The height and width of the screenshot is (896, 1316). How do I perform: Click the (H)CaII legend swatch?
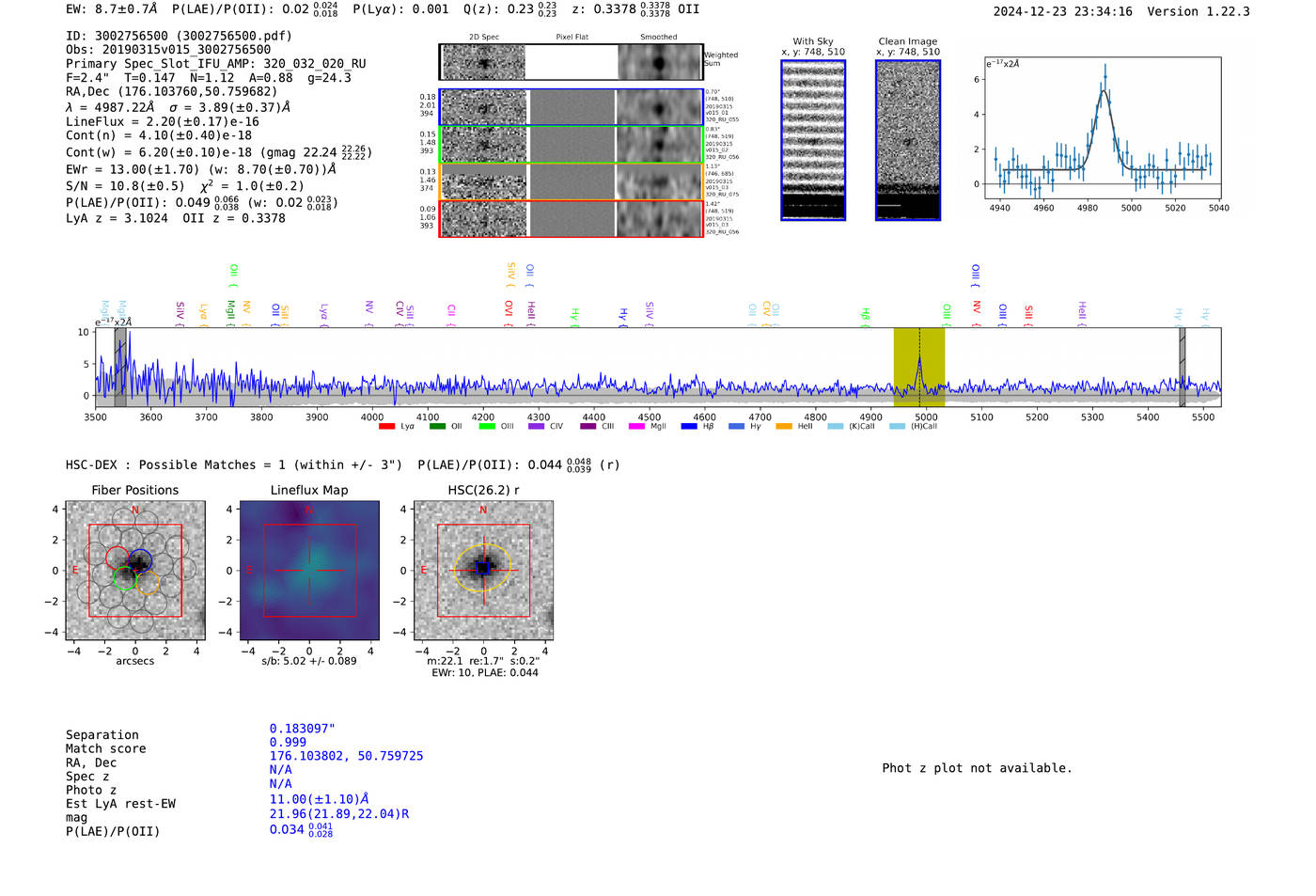(897, 427)
